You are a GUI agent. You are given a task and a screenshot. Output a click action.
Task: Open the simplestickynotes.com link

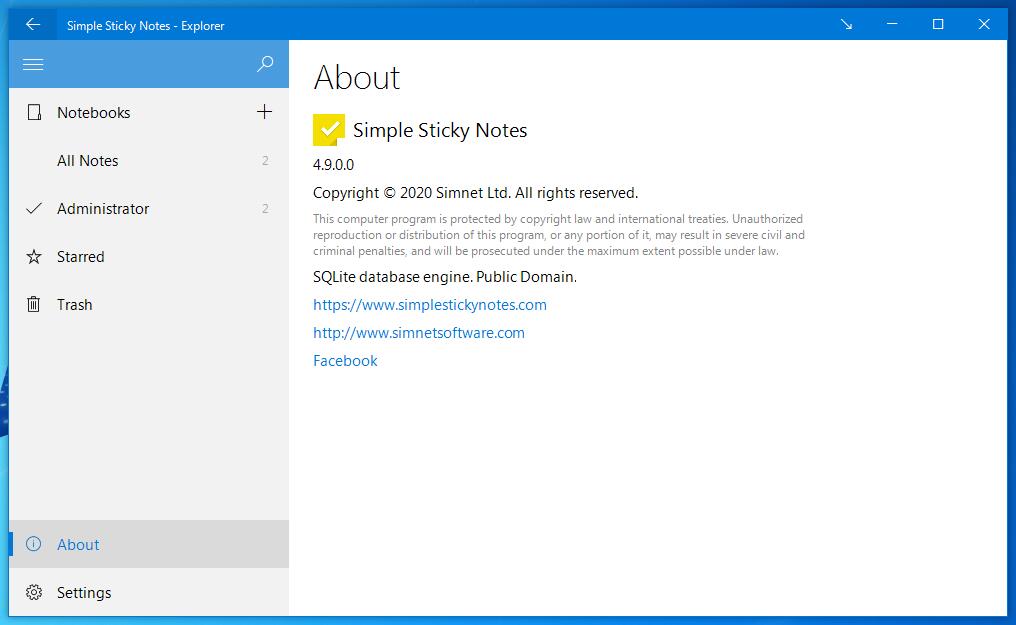point(430,305)
